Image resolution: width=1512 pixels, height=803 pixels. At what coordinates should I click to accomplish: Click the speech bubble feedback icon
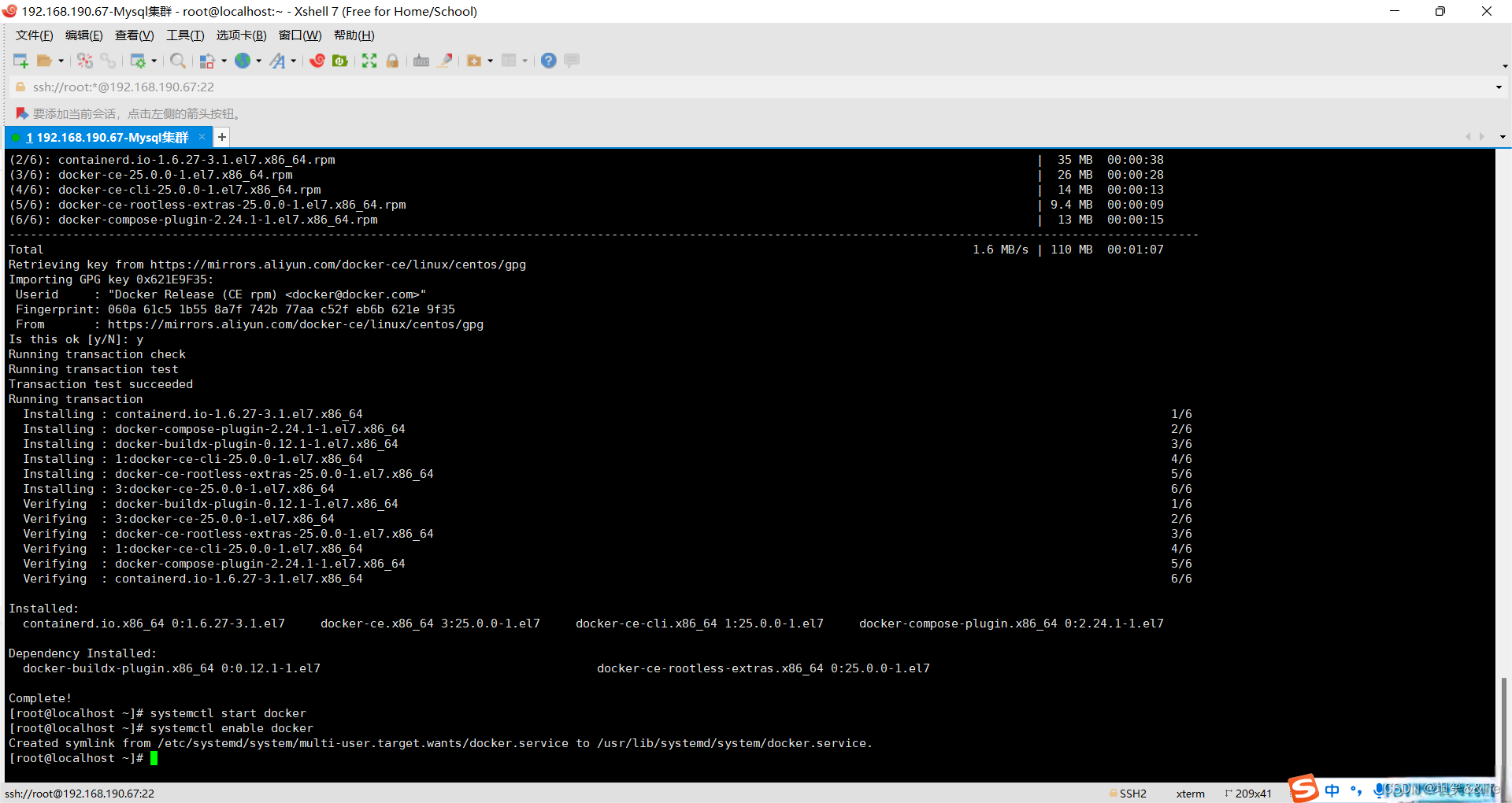coord(572,61)
